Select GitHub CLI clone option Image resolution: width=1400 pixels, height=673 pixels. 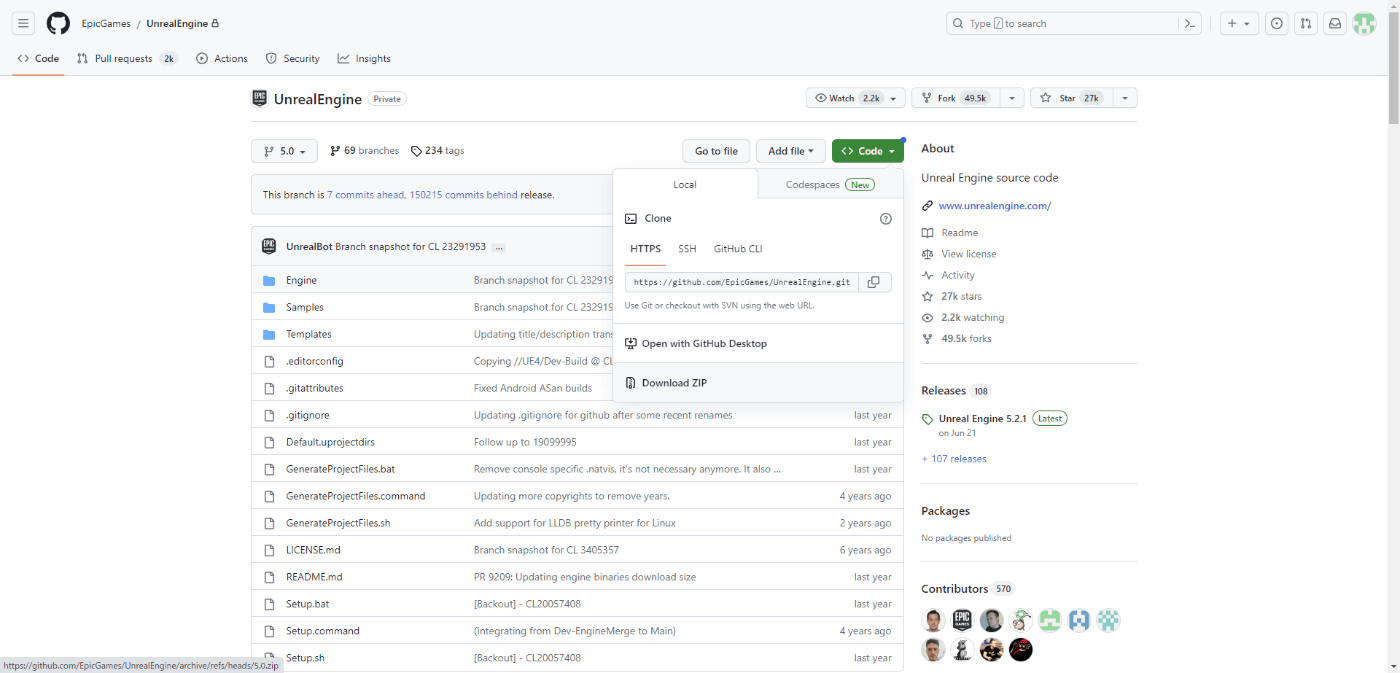pyautogui.click(x=738, y=249)
